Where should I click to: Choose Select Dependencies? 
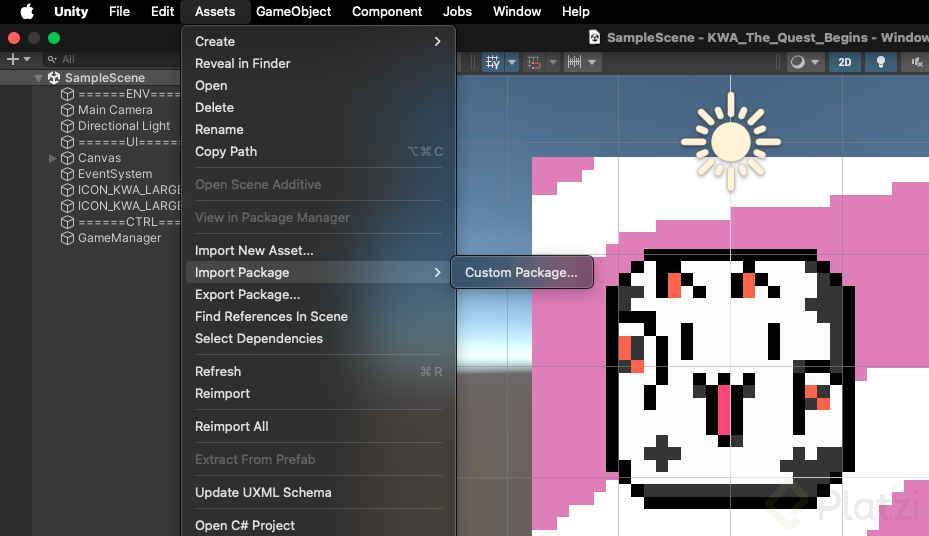pos(318,338)
